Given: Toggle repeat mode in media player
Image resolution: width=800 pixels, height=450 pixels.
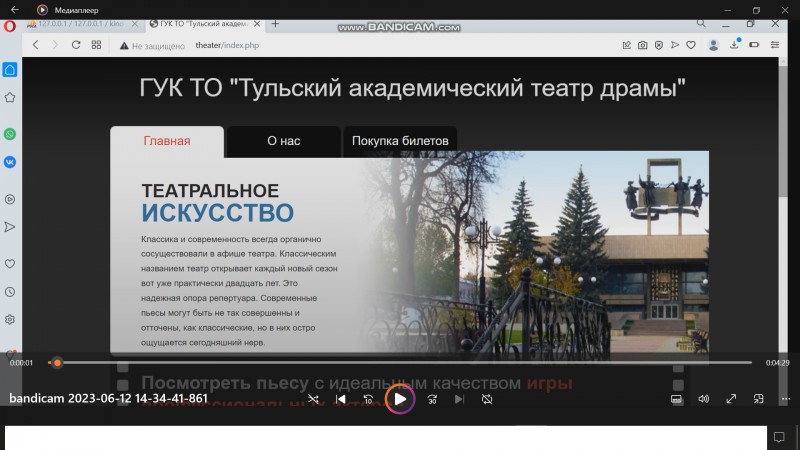Looking at the screenshot, I should 487,399.
